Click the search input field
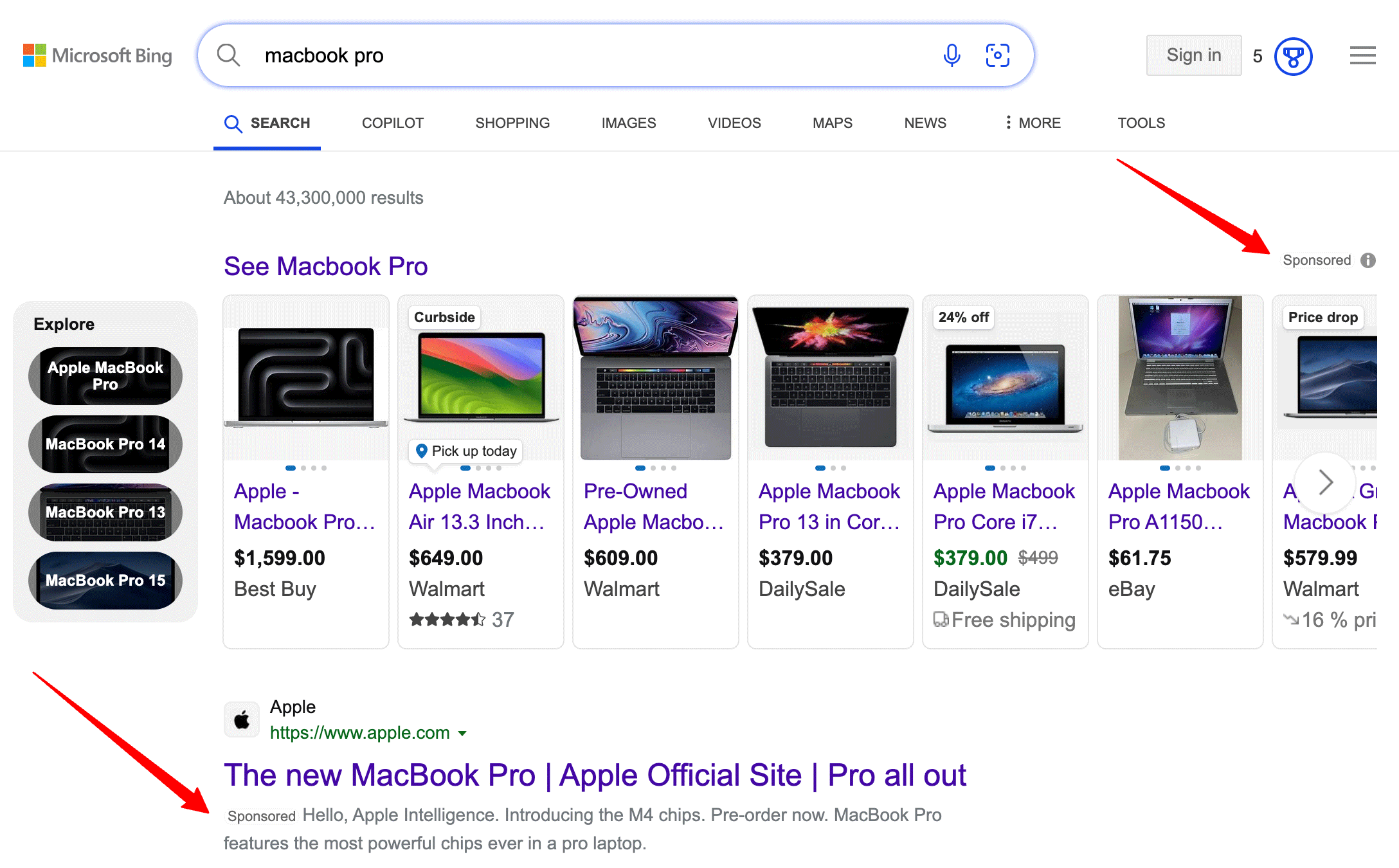The width and height of the screenshot is (1399, 868). coord(590,55)
